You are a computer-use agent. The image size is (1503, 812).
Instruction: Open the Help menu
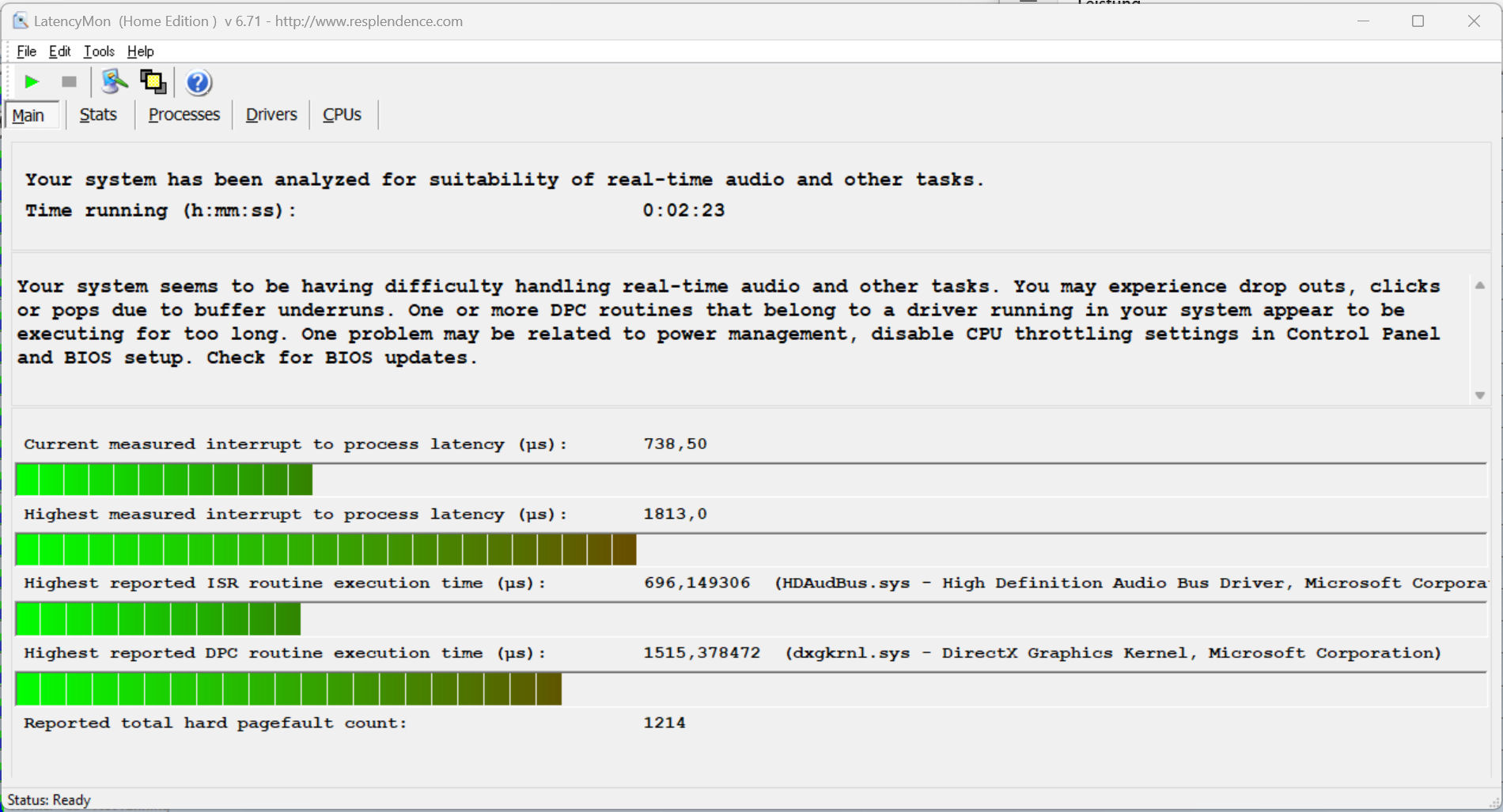(140, 51)
